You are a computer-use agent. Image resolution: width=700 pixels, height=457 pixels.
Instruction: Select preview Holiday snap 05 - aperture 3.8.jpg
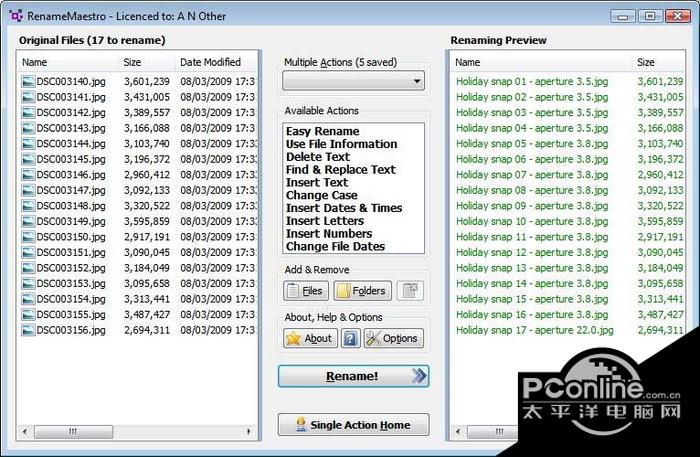pyautogui.click(x=532, y=144)
